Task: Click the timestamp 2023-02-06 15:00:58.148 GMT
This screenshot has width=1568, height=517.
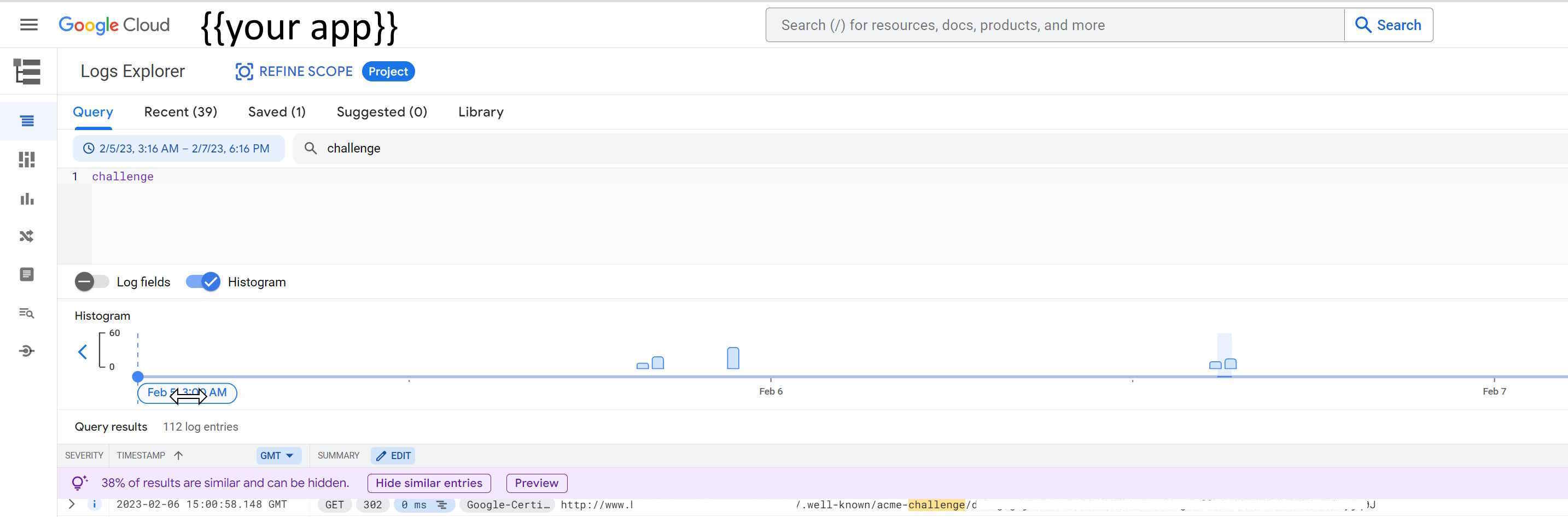Action: coord(201,504)
